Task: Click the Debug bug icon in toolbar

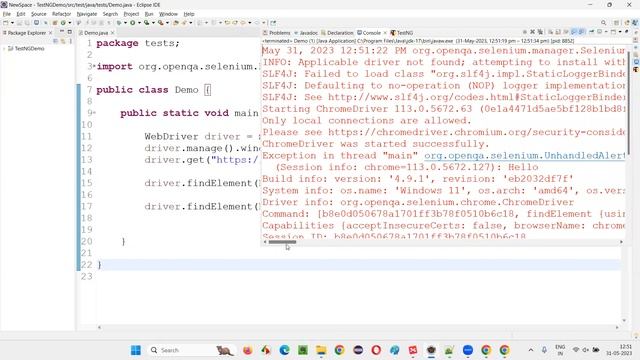Action: (119, 23)
